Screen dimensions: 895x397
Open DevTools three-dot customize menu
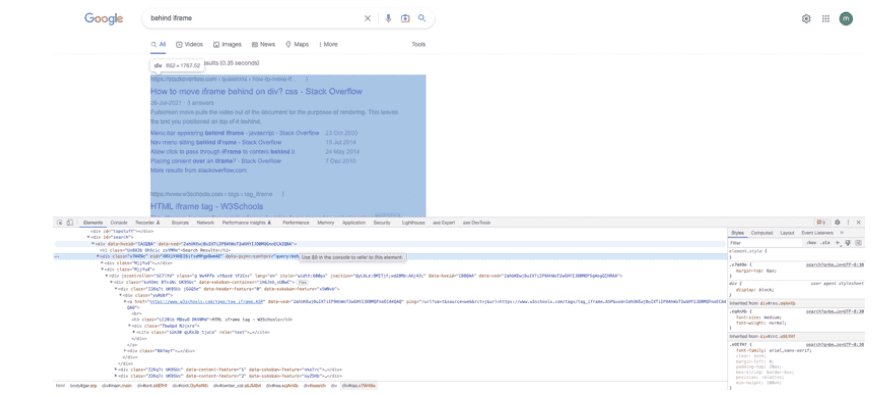(848, 222)
